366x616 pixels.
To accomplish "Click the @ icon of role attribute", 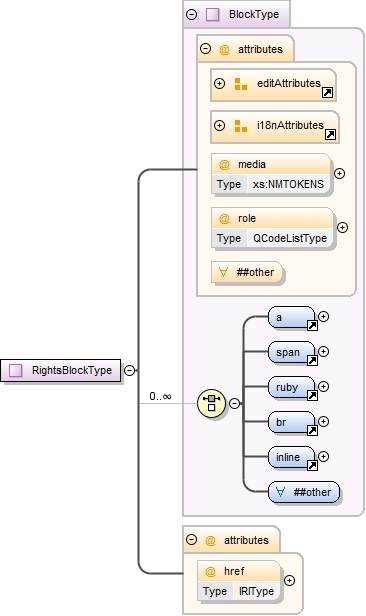I will click(224, 219).
